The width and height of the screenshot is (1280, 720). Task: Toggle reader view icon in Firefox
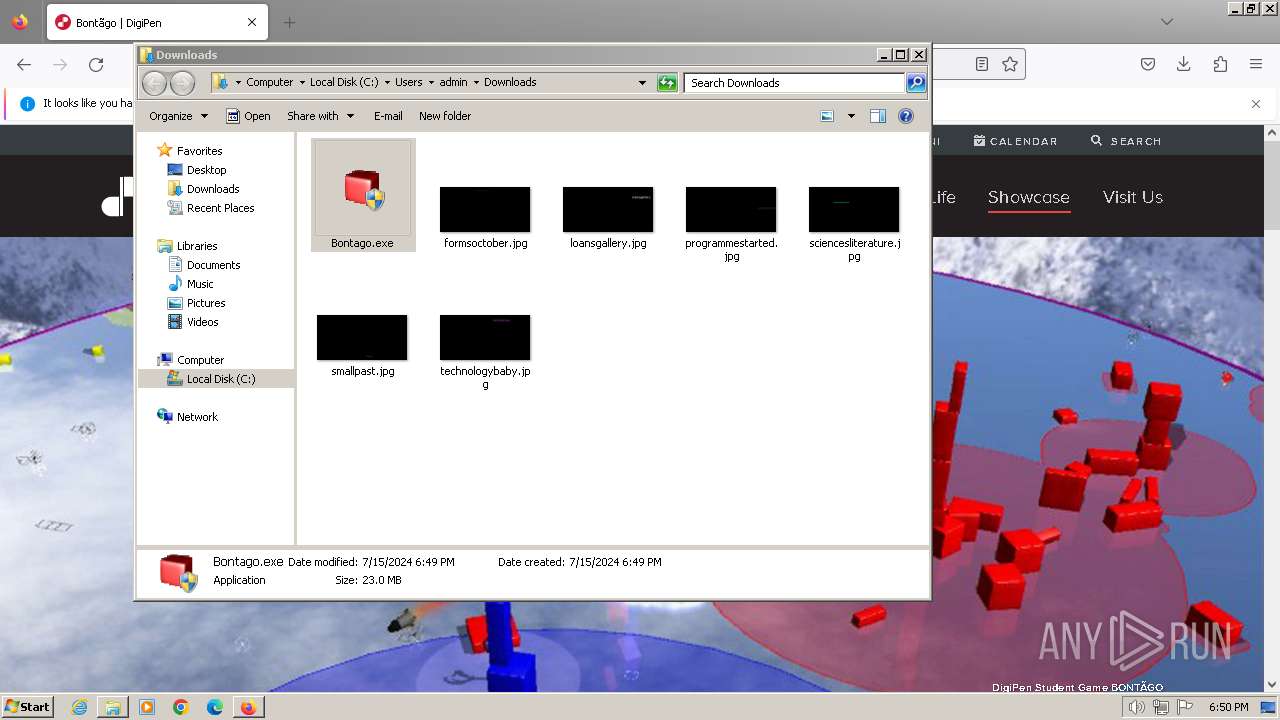[x=982, y=64]
